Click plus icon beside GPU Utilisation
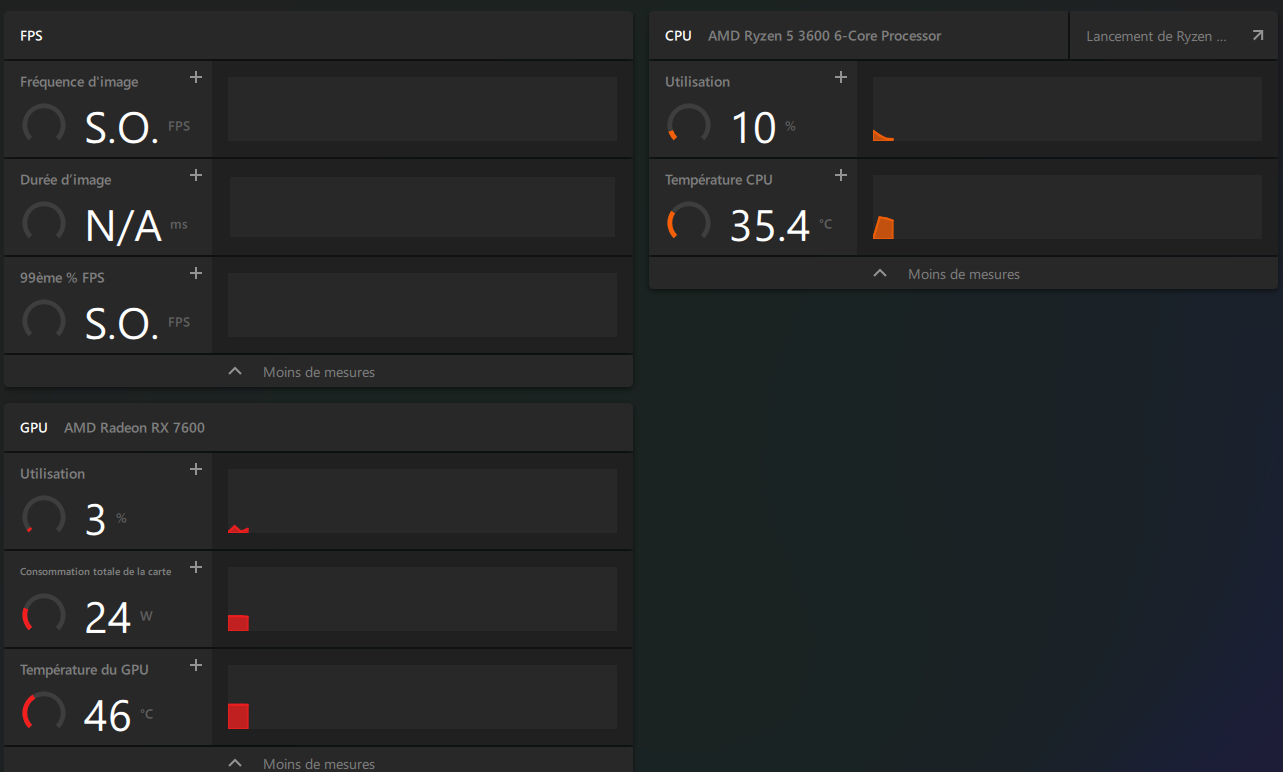Image resolution: width=1283 pixels, height=772 pixels. click(196, 469)
